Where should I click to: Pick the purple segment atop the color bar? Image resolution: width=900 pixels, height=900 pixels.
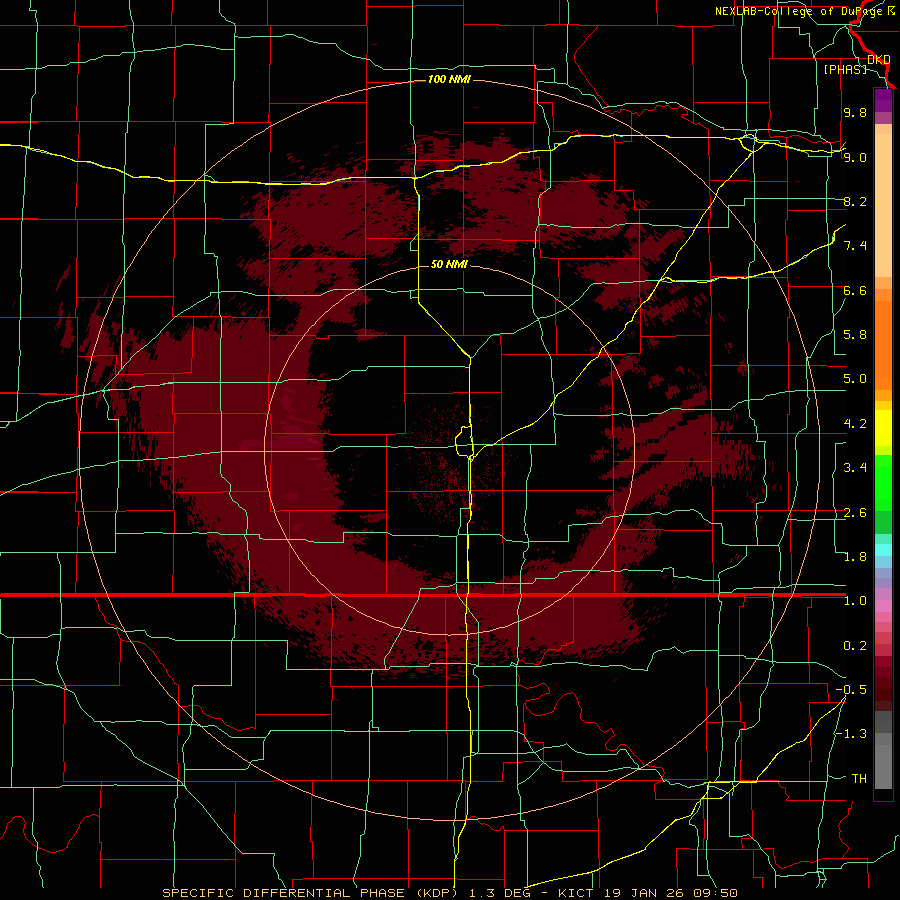(x=883, y=100)
